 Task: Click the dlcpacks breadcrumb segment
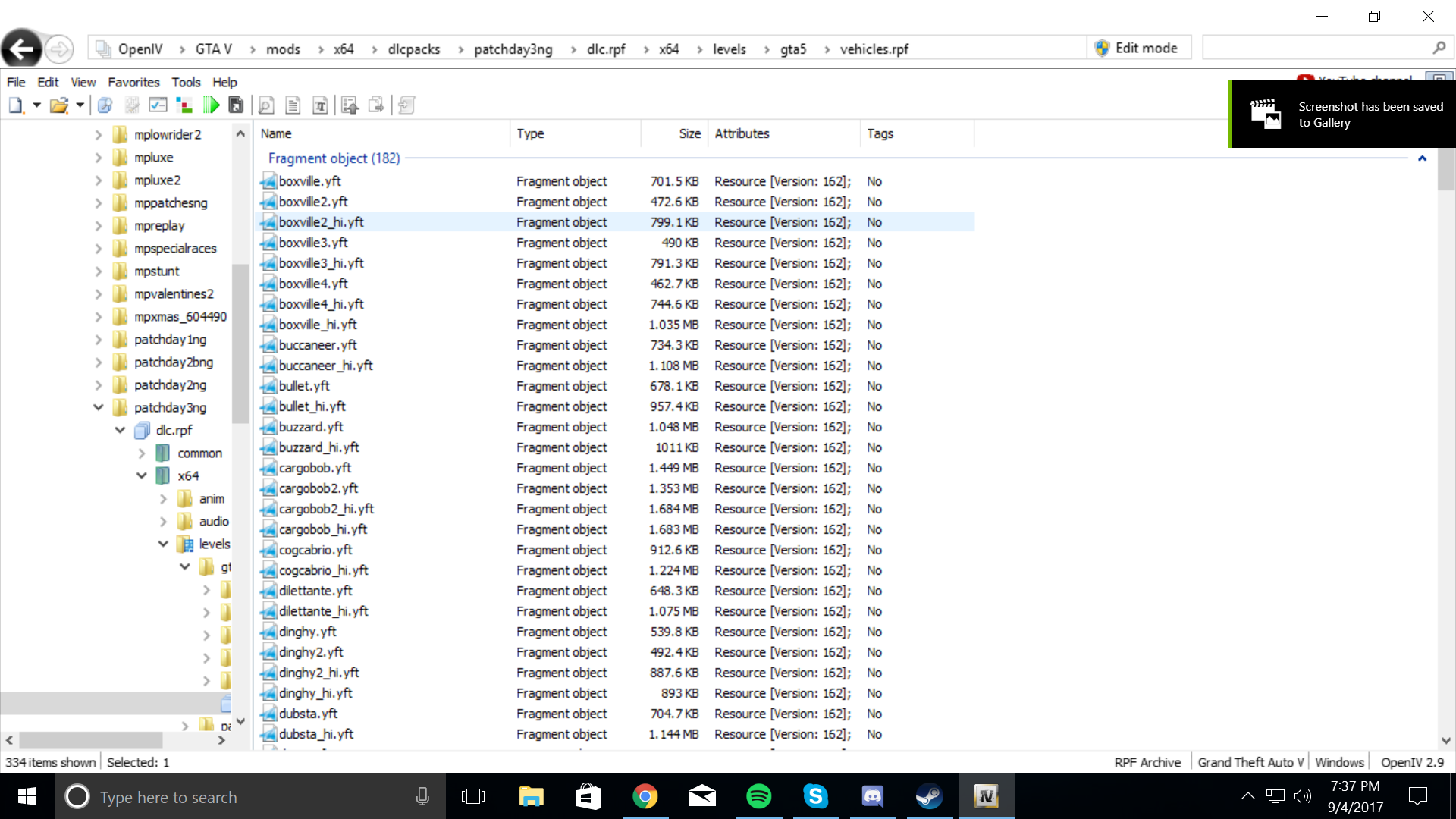pos(413,49)
